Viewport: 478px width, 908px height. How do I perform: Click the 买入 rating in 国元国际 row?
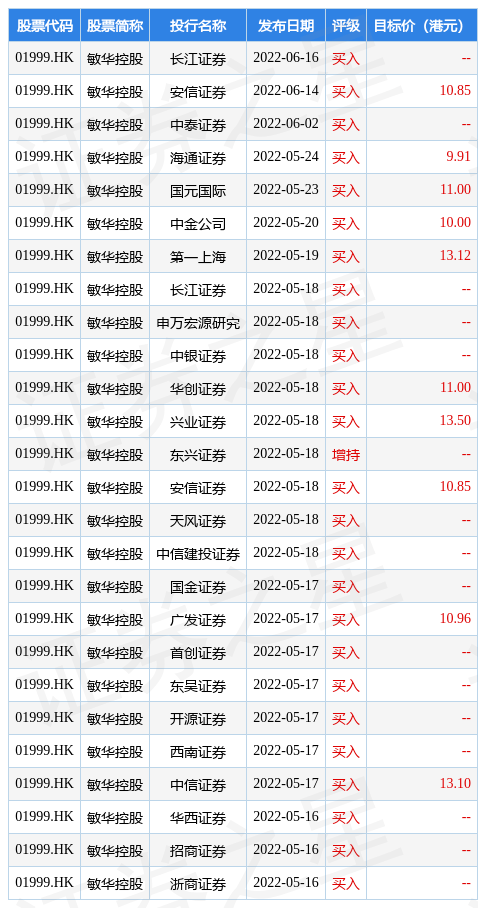tap(346, 191)
